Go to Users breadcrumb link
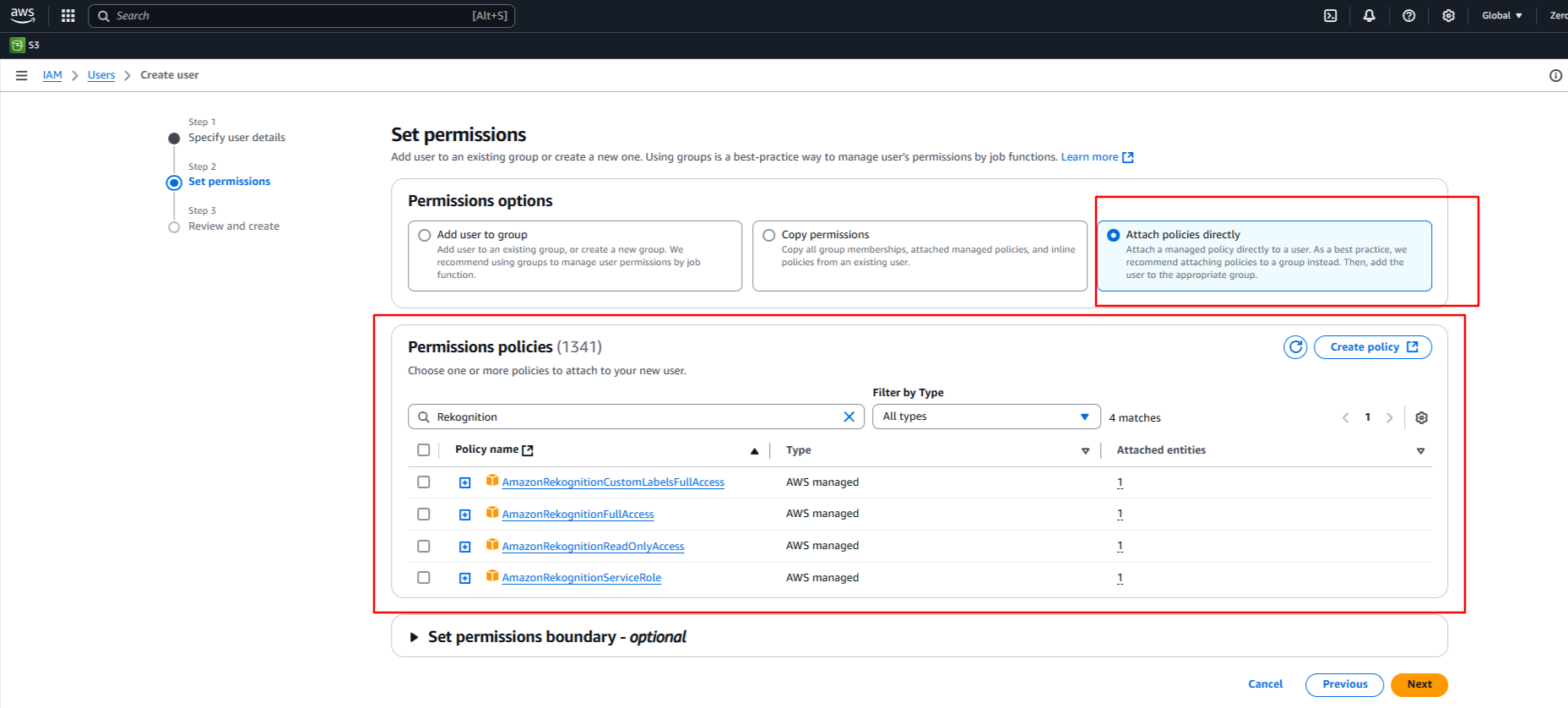This screenshot has width=1568, height=708. pyautogui.click(x=101, y=75)
